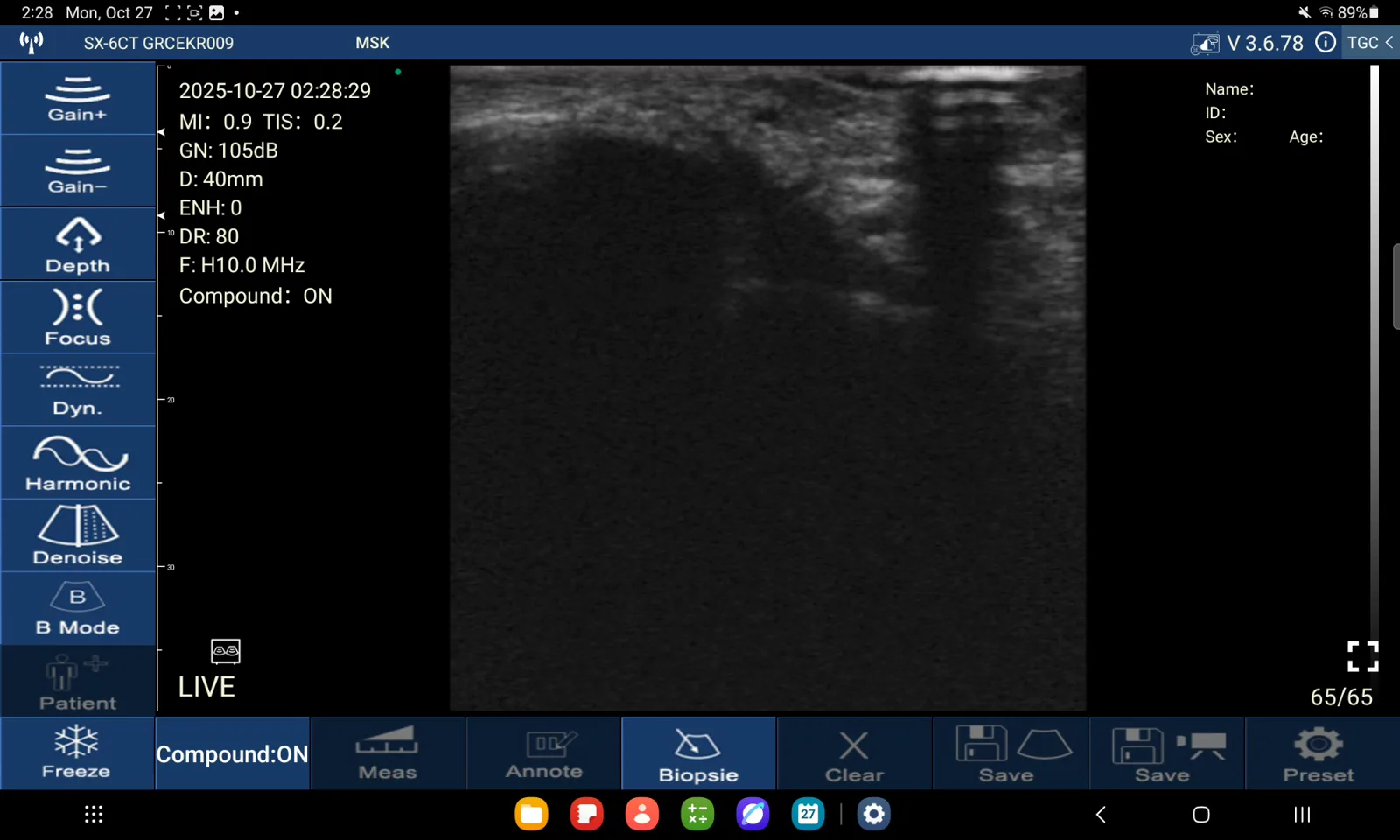Image resolution: width=1400 pixels, height=840 pixels.
Task: Open the Meas measurement tool
Action: click(x=388, y=753)
